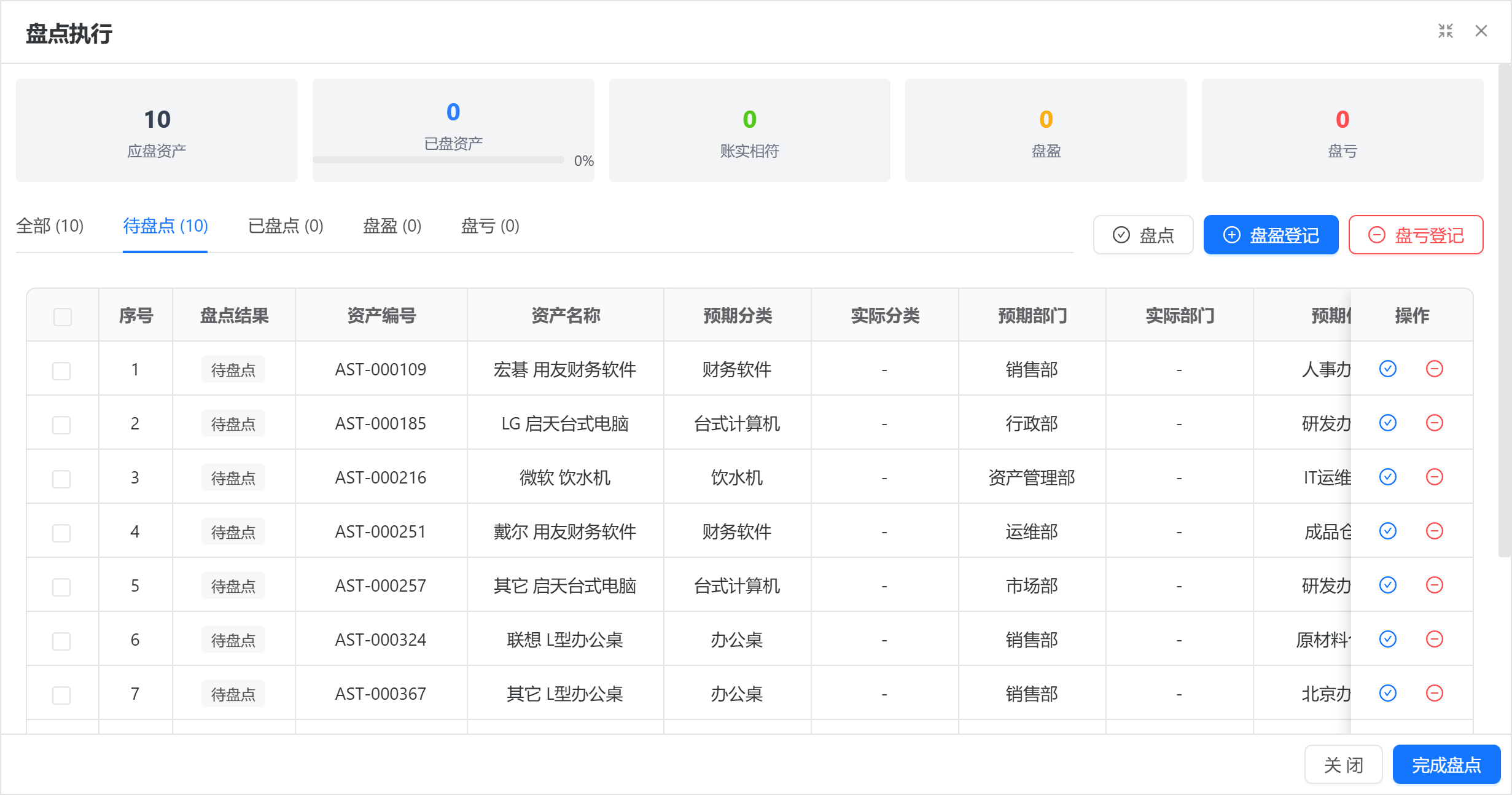Image resolution: width=1512 pixels, height=795 pixels.
Task: Click asset name 其它 启天台式电脑
Action: (x=565, y=585)
